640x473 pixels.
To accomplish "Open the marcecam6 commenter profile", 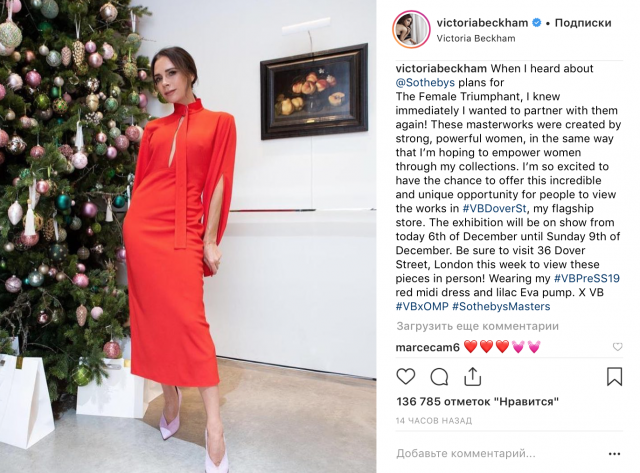I will point(427,347).
